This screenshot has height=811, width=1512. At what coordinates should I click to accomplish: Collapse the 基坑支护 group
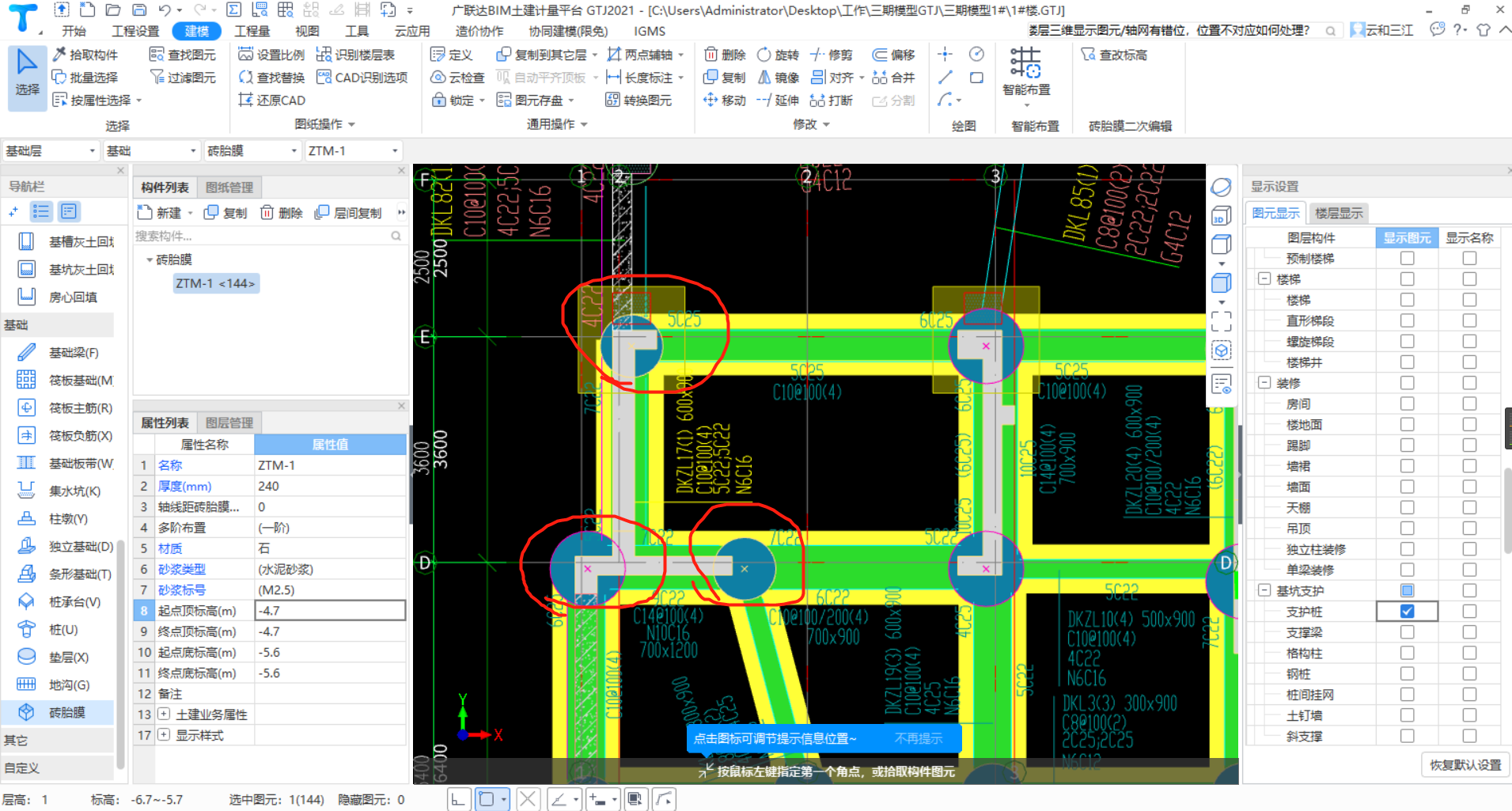pyautogui.click(x=1264, y=590)
